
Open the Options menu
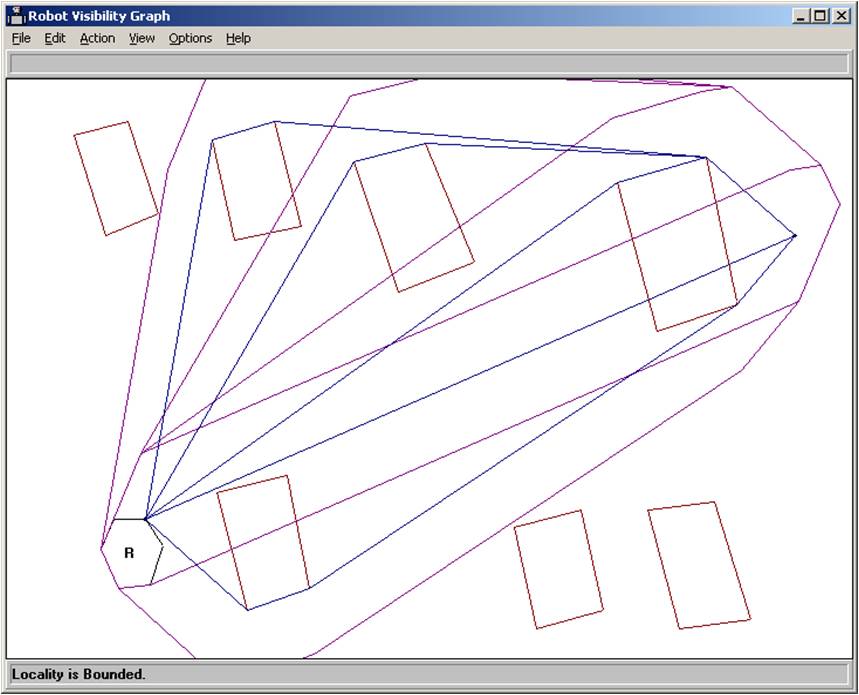click(x=190, y=38)
